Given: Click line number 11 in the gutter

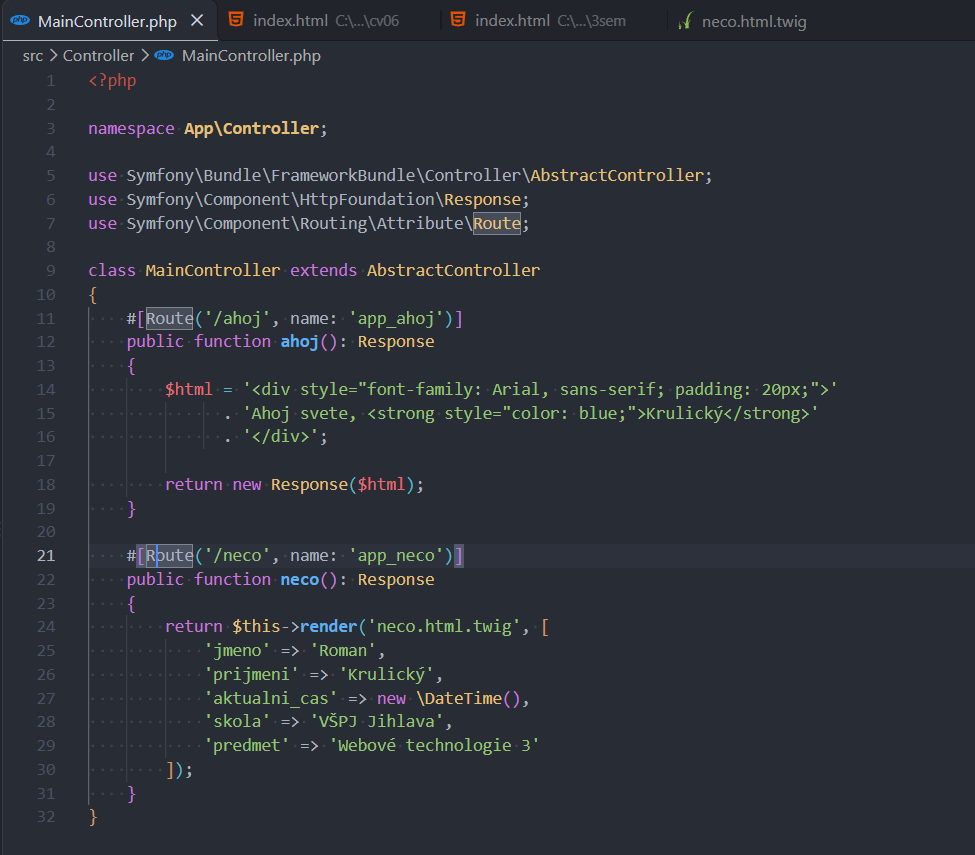Looking at the screenshot, I should [x=46, y=318].
